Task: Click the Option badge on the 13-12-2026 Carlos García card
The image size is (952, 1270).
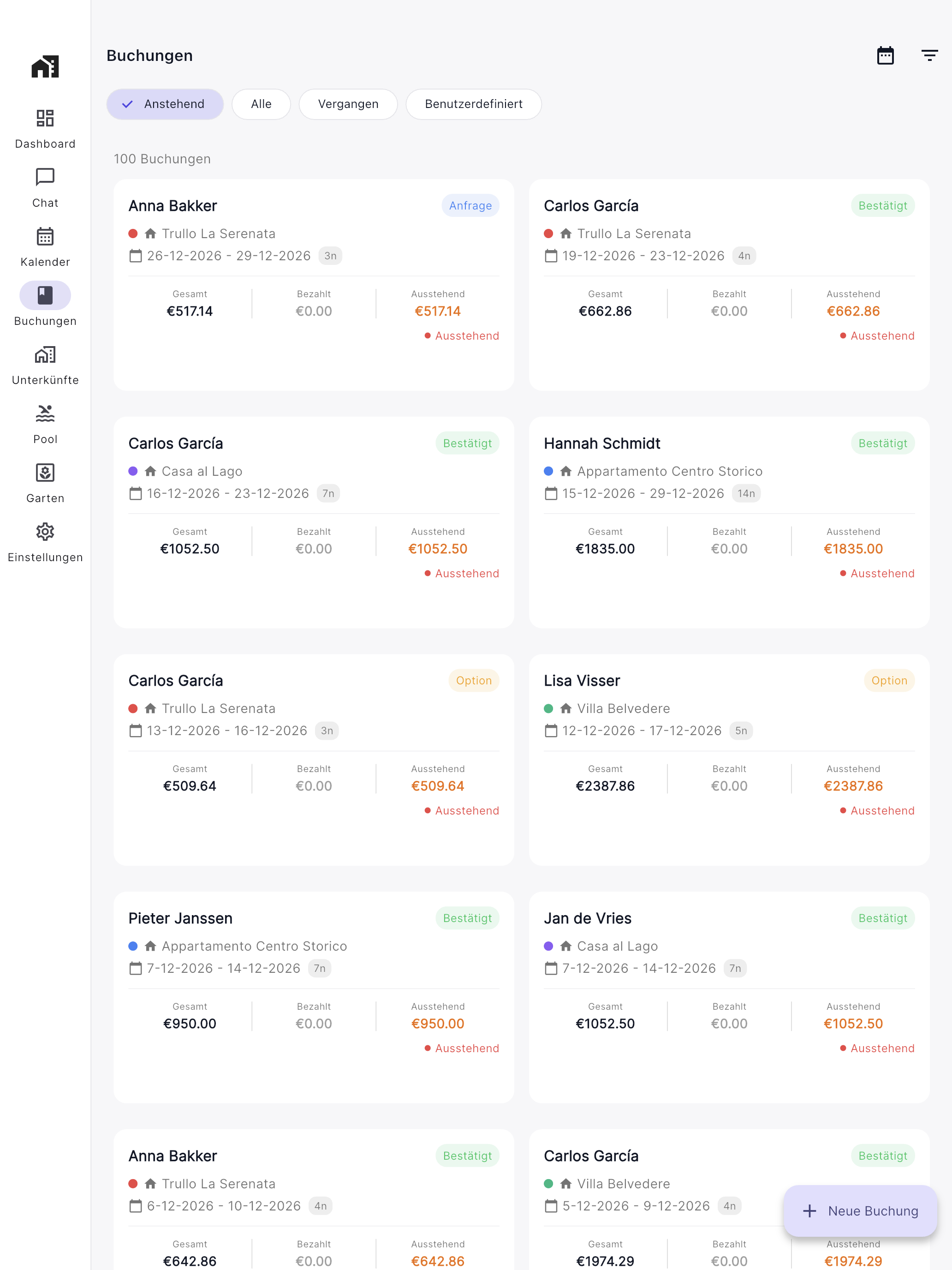Action: (x=474, y=680)
